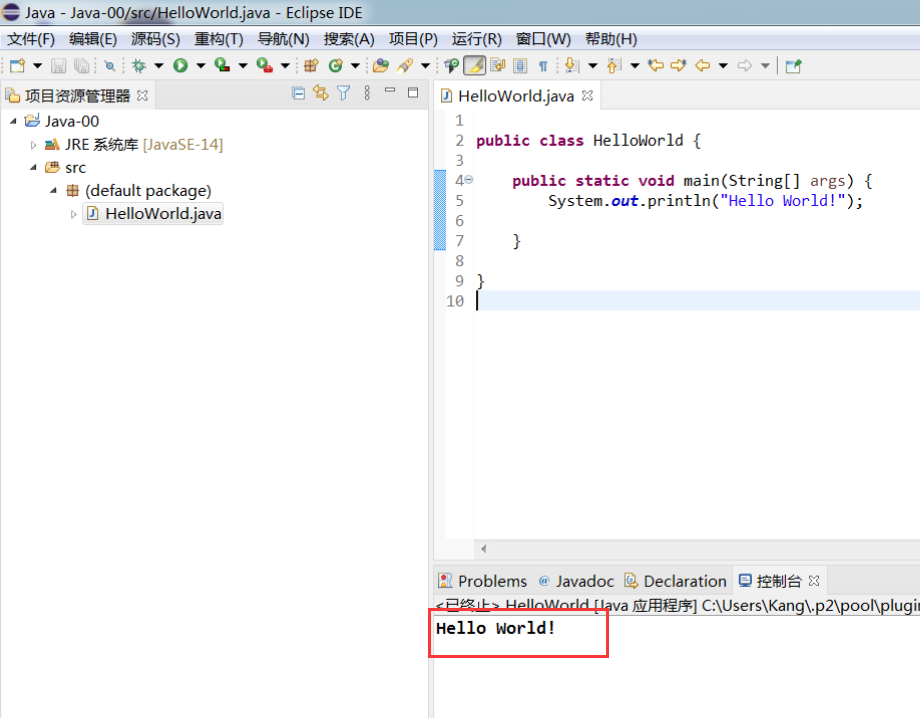The height and width of the screenshot is (718, 920).
Task: Open the External Tools dropdown arrow
Action: (285, 66)
